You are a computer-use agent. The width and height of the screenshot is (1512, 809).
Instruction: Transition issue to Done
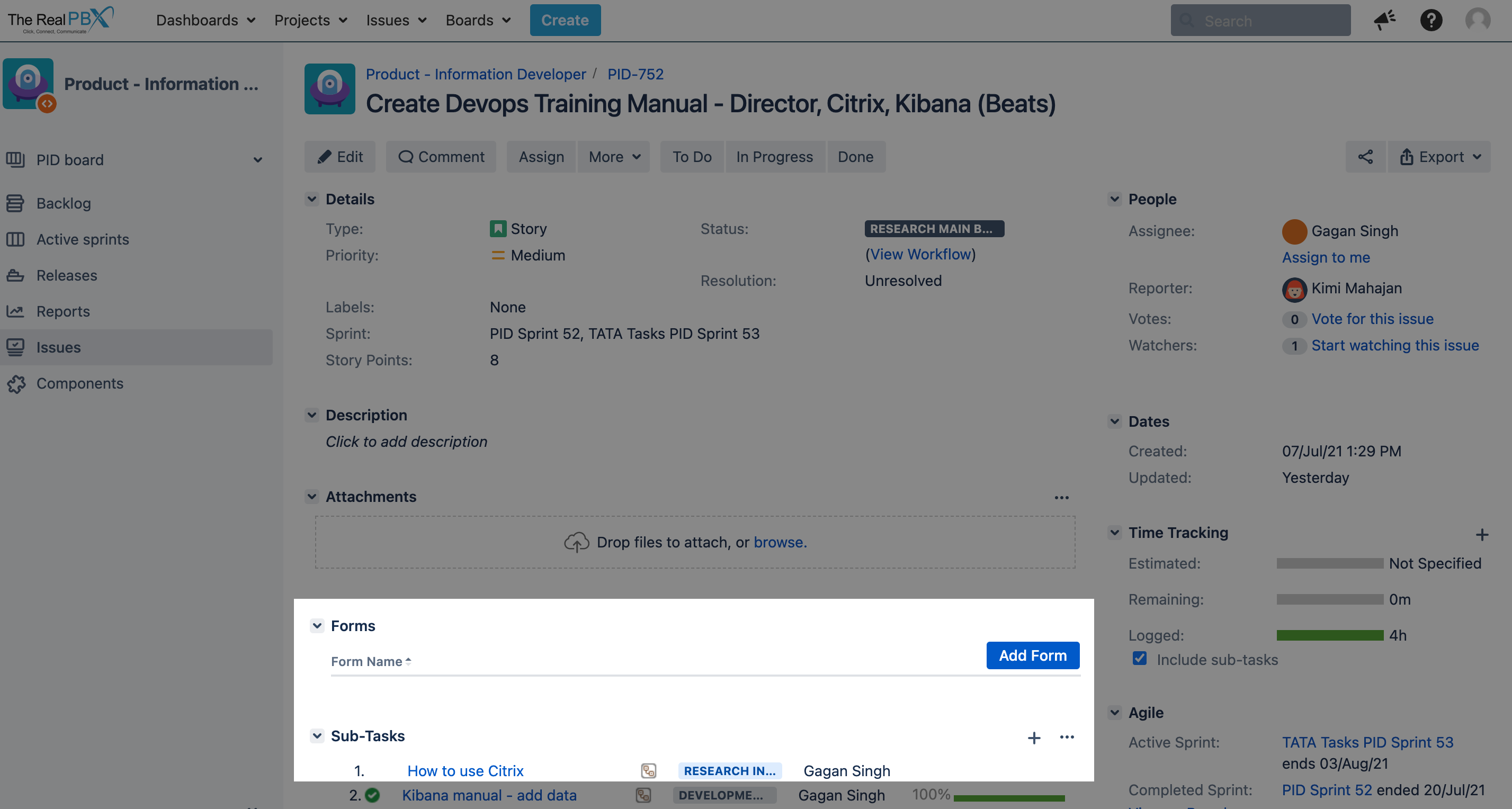pos(856,157)
